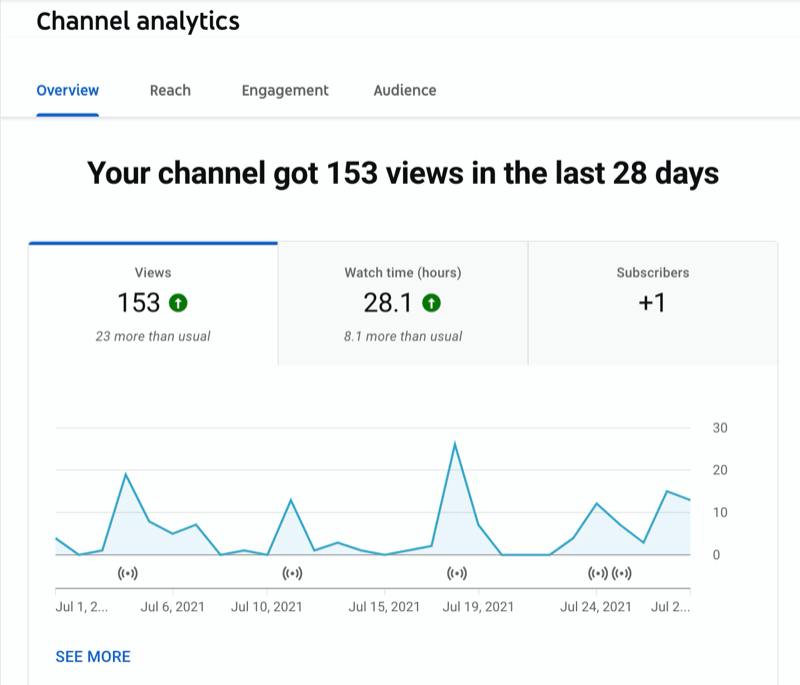Click the "23 more than usual" text
This screenshot has height=685, width=800.
pos(153,337)
